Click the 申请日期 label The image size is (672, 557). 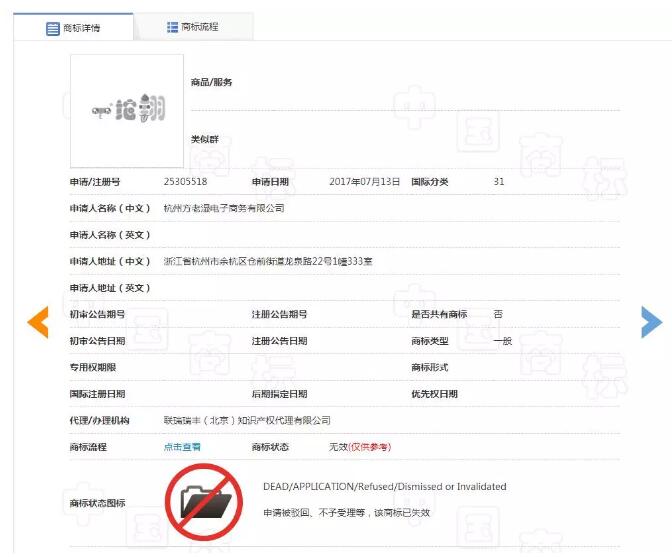pos(270,182)
